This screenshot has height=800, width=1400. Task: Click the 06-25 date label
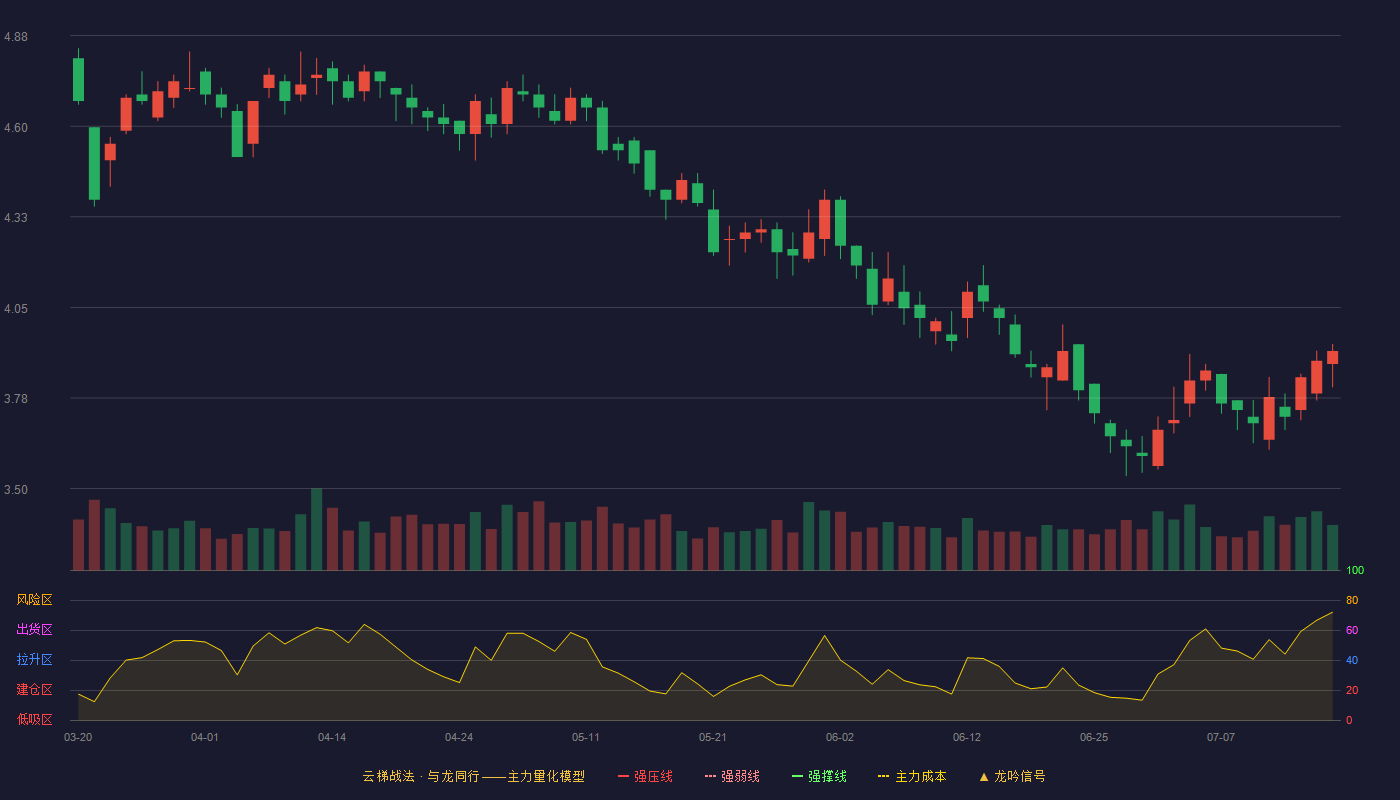click(x=1094, y=737)
